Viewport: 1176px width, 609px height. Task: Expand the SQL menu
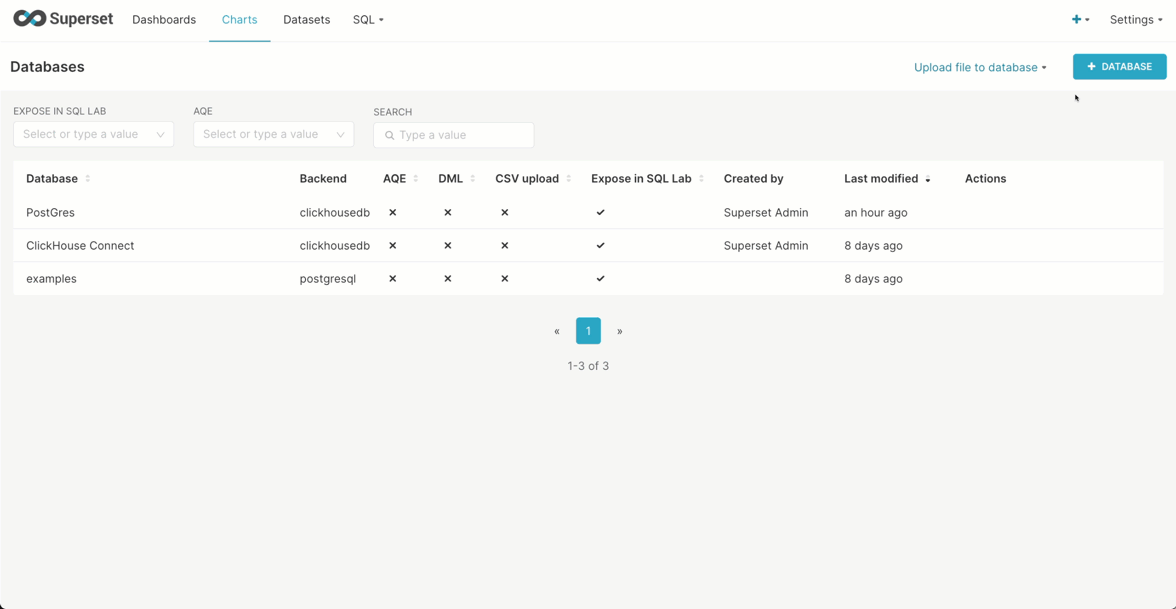368,20
